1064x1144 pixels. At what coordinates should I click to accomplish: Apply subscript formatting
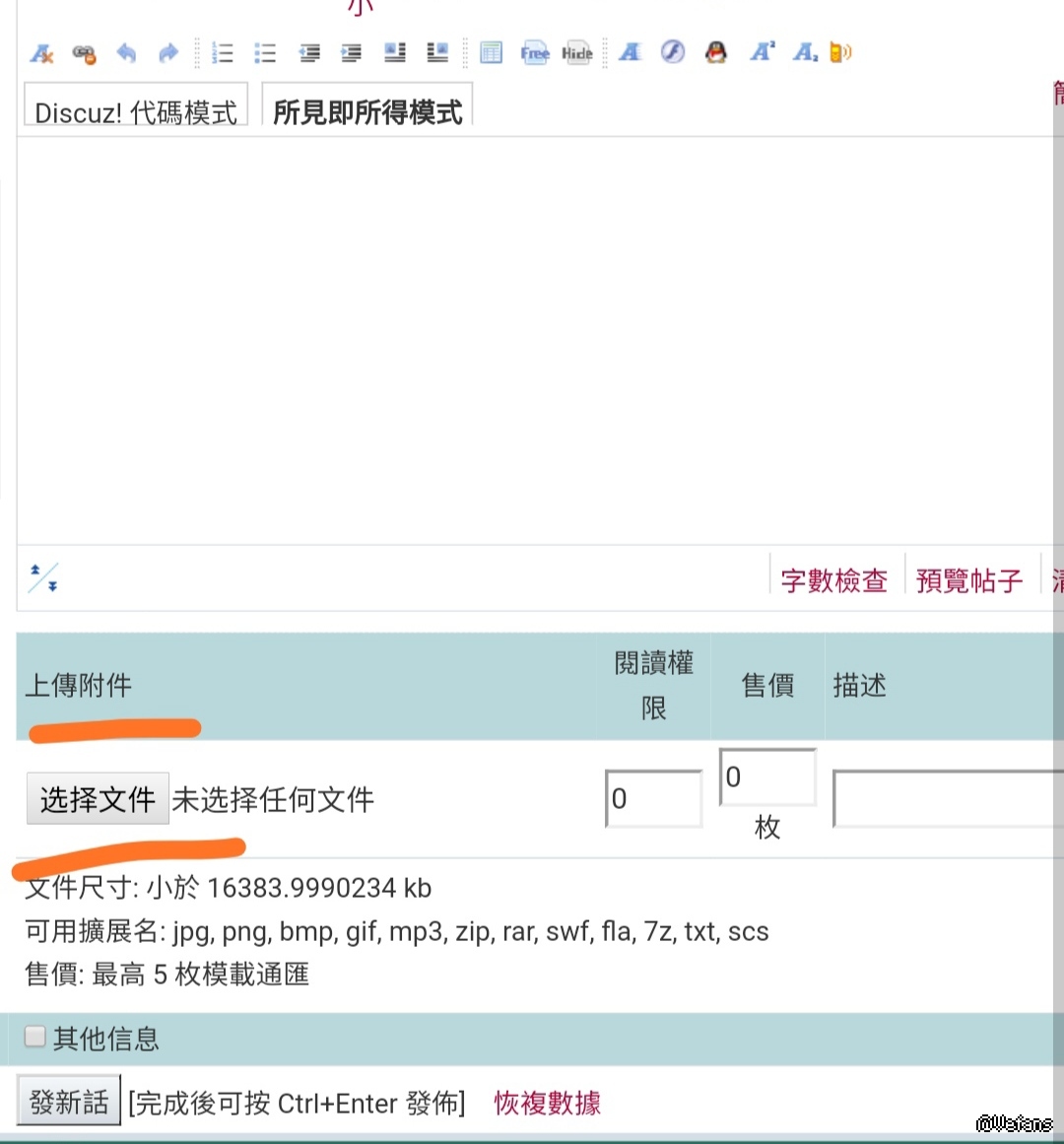[805, 52]
